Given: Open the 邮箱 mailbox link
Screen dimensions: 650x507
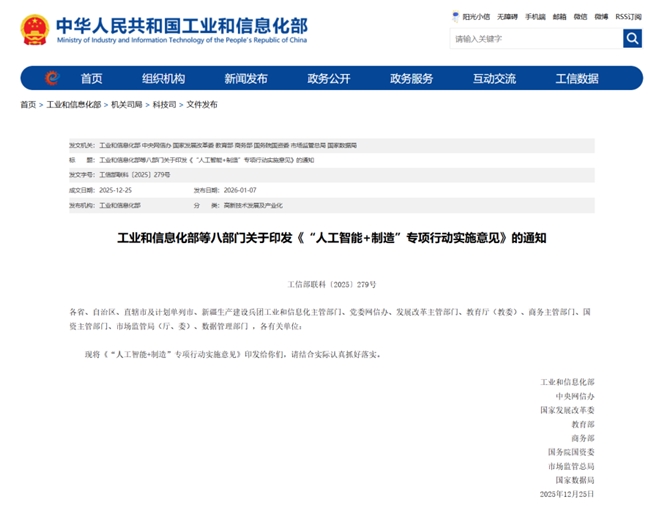Looking at the screenshot, I should pyautogui.click(x=559, y=17).
